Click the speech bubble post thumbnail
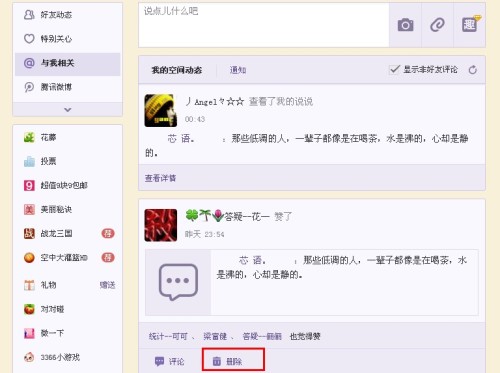Screen dimensions: 500x373 [x=178, y=282]
